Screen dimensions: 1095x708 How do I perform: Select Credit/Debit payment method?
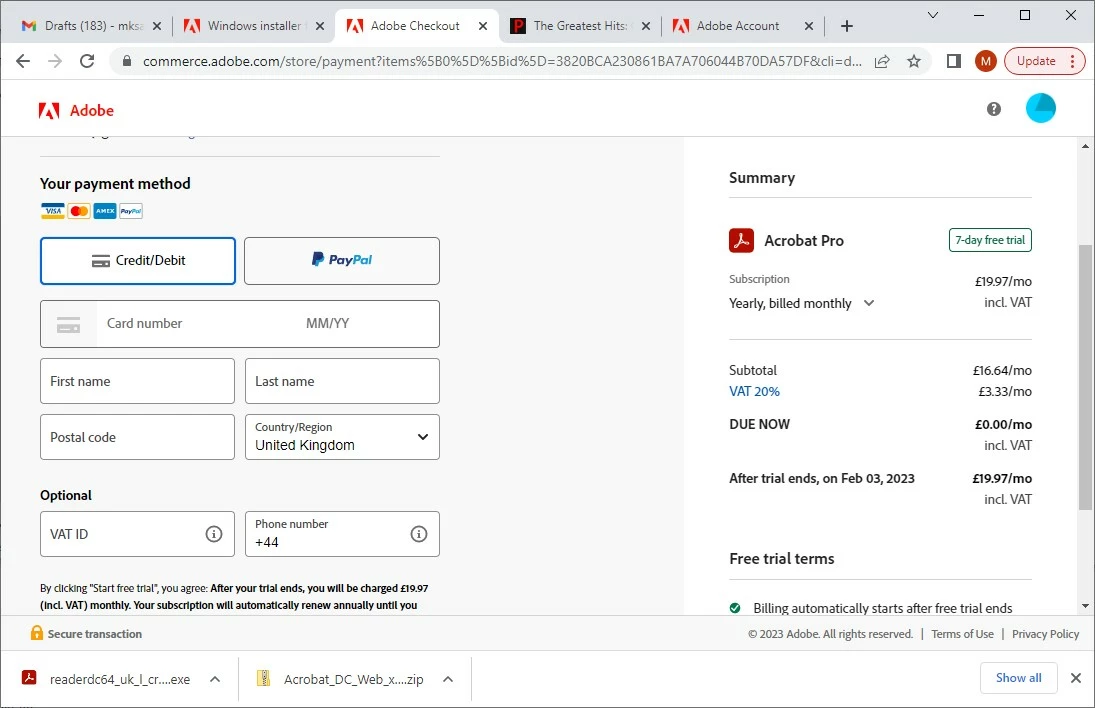[138, 260]
